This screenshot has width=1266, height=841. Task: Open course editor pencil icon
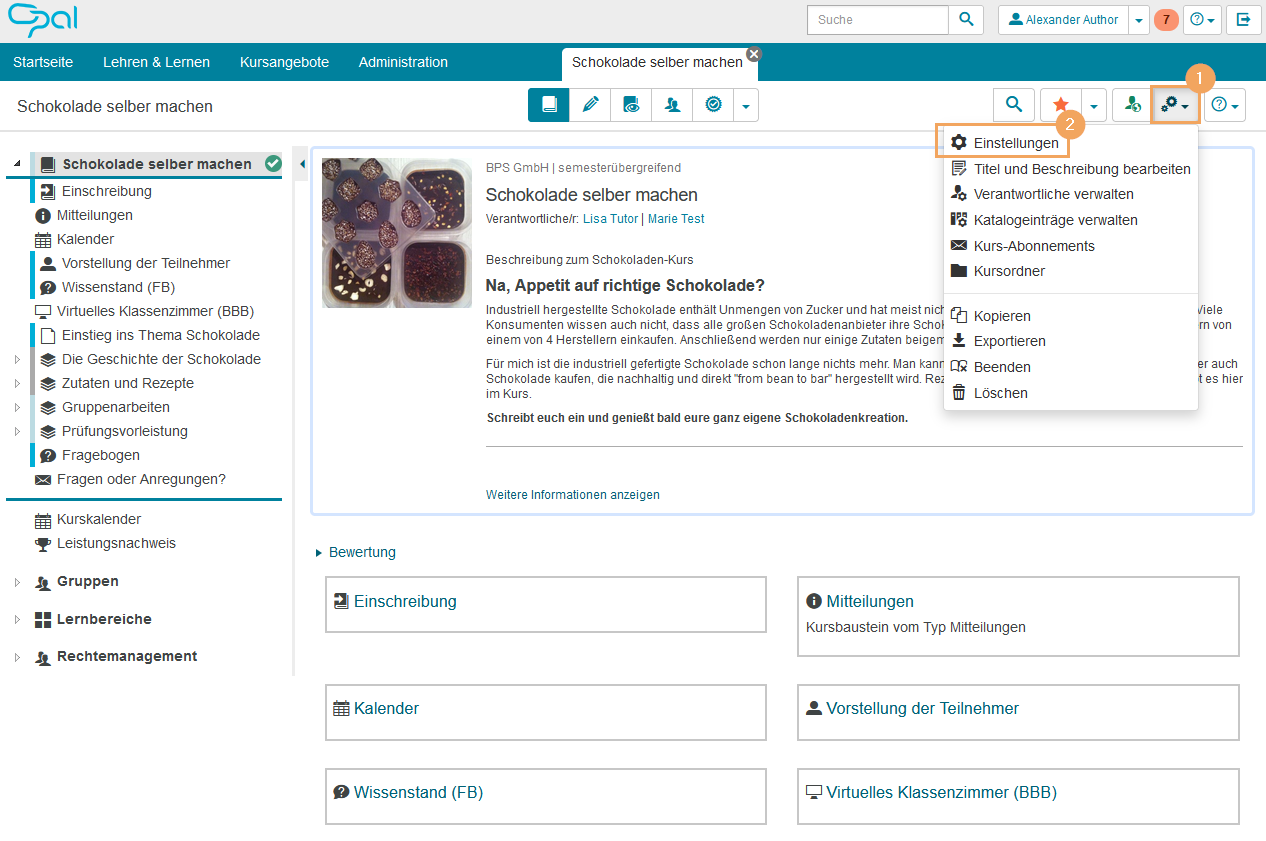pyautogui.click(x=590, y=104)
